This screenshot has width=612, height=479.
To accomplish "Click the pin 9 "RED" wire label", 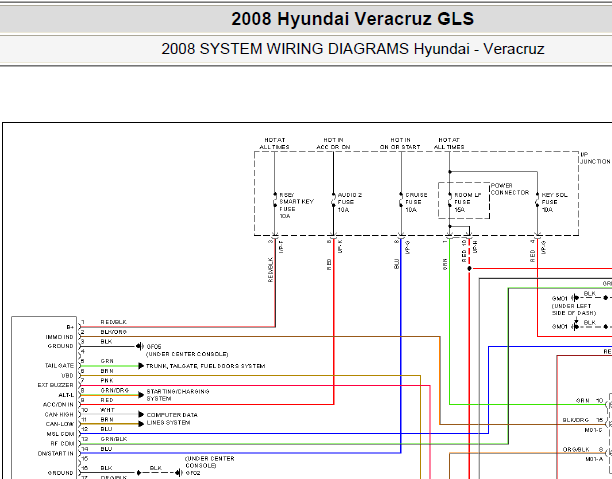I will (x=107, y=401).
